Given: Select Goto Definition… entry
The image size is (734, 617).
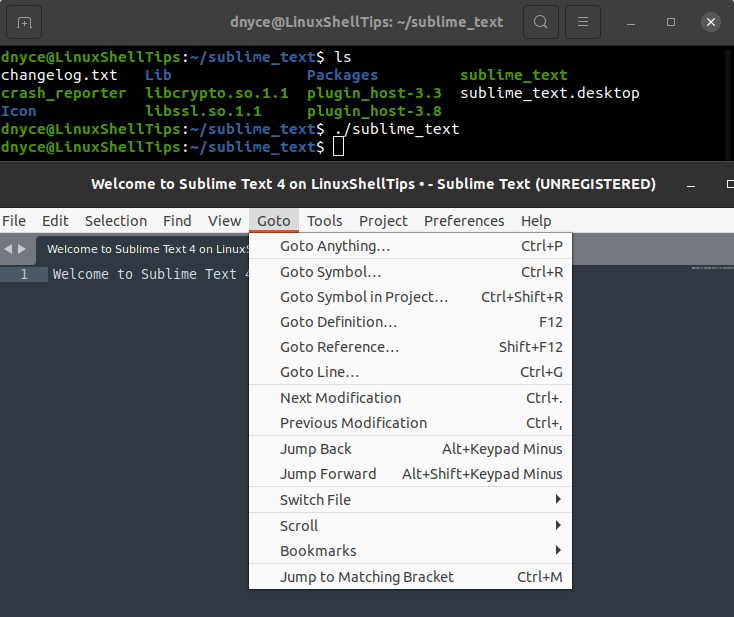Looking at the screenshot, I should pyautogui.click(x=411, y=322).
